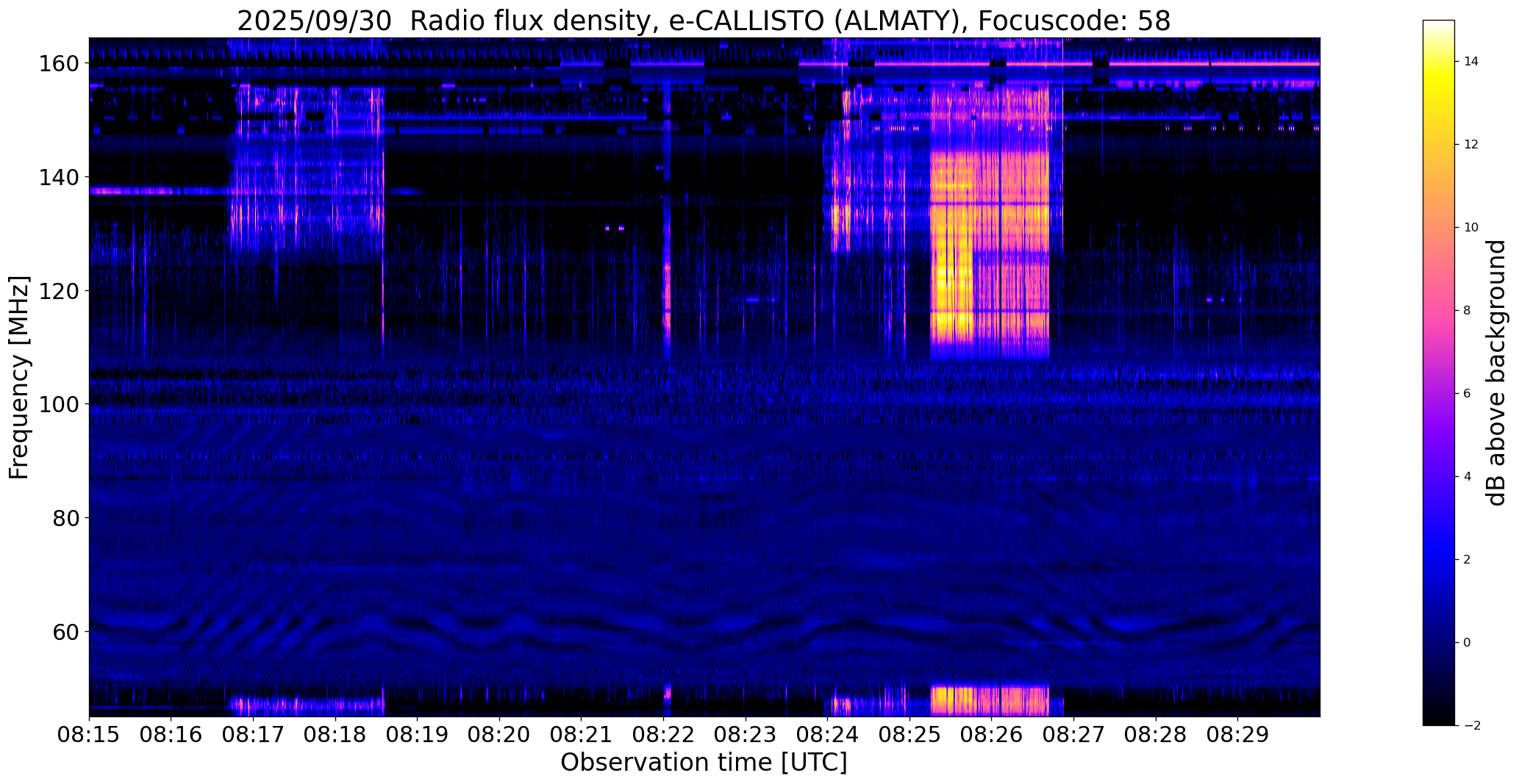Viewport: 1519px width, 784px height.
Task: Click the bright yellow burst near 08:25:30
Action: point(952,250)
